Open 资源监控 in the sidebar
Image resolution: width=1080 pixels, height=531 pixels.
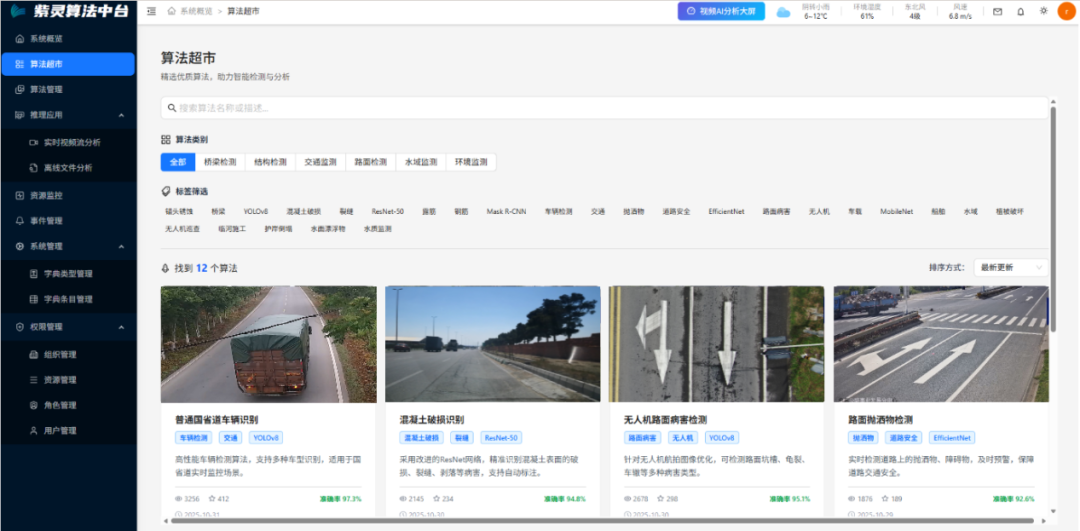46,195
